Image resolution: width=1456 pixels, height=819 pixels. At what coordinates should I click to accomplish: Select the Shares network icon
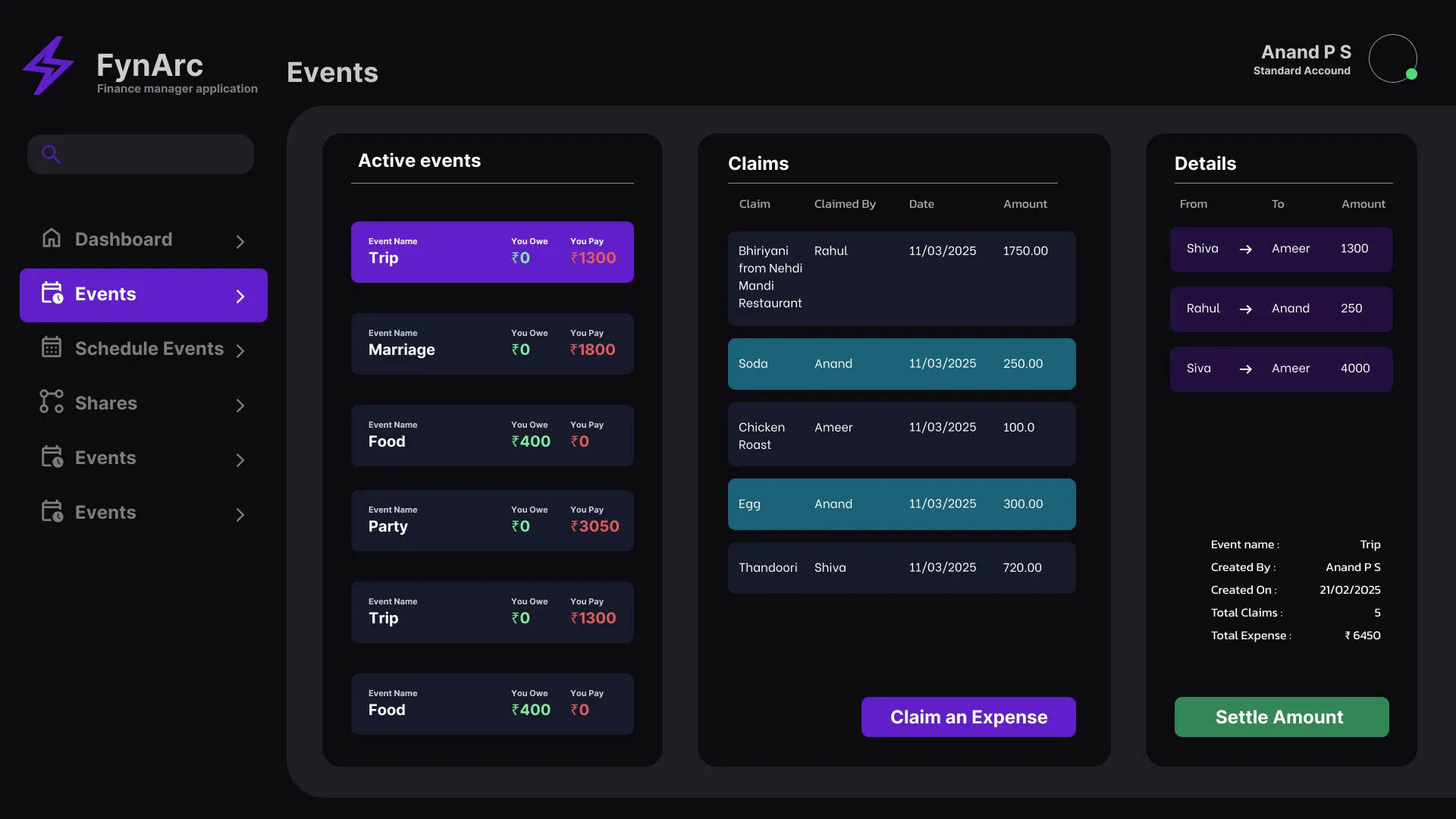tap(49, 402)
